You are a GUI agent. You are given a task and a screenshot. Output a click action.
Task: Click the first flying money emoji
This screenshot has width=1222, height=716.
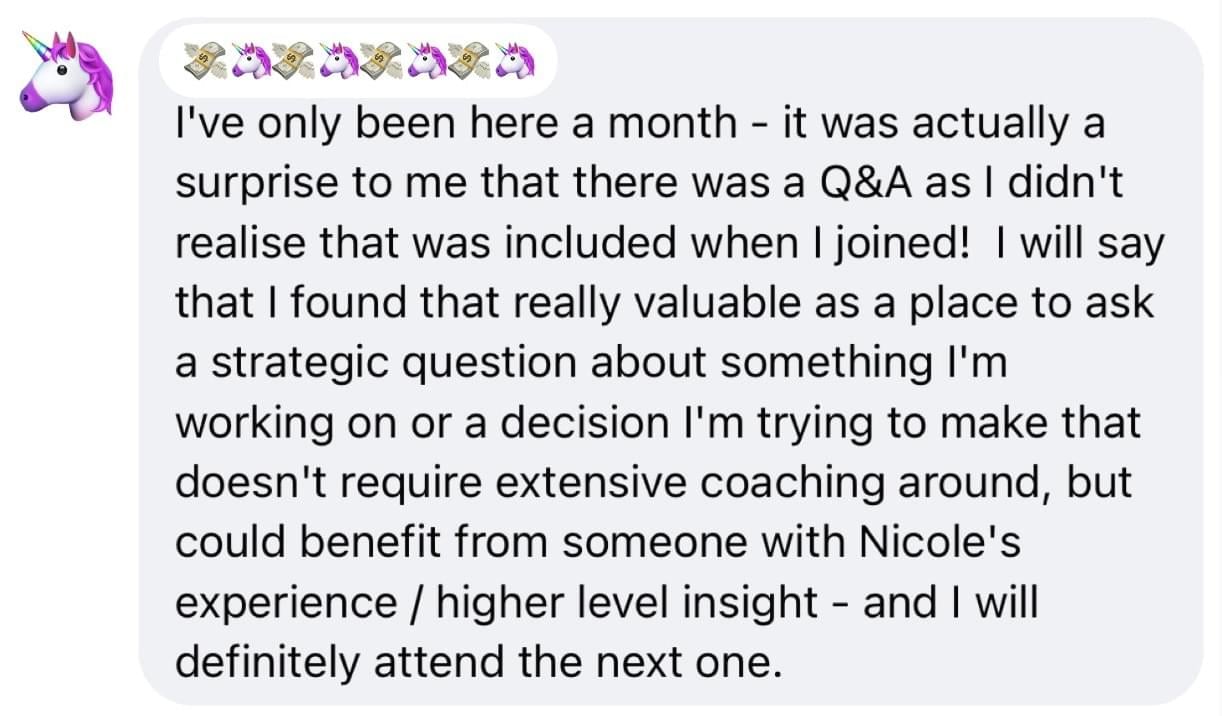(206, 62)
